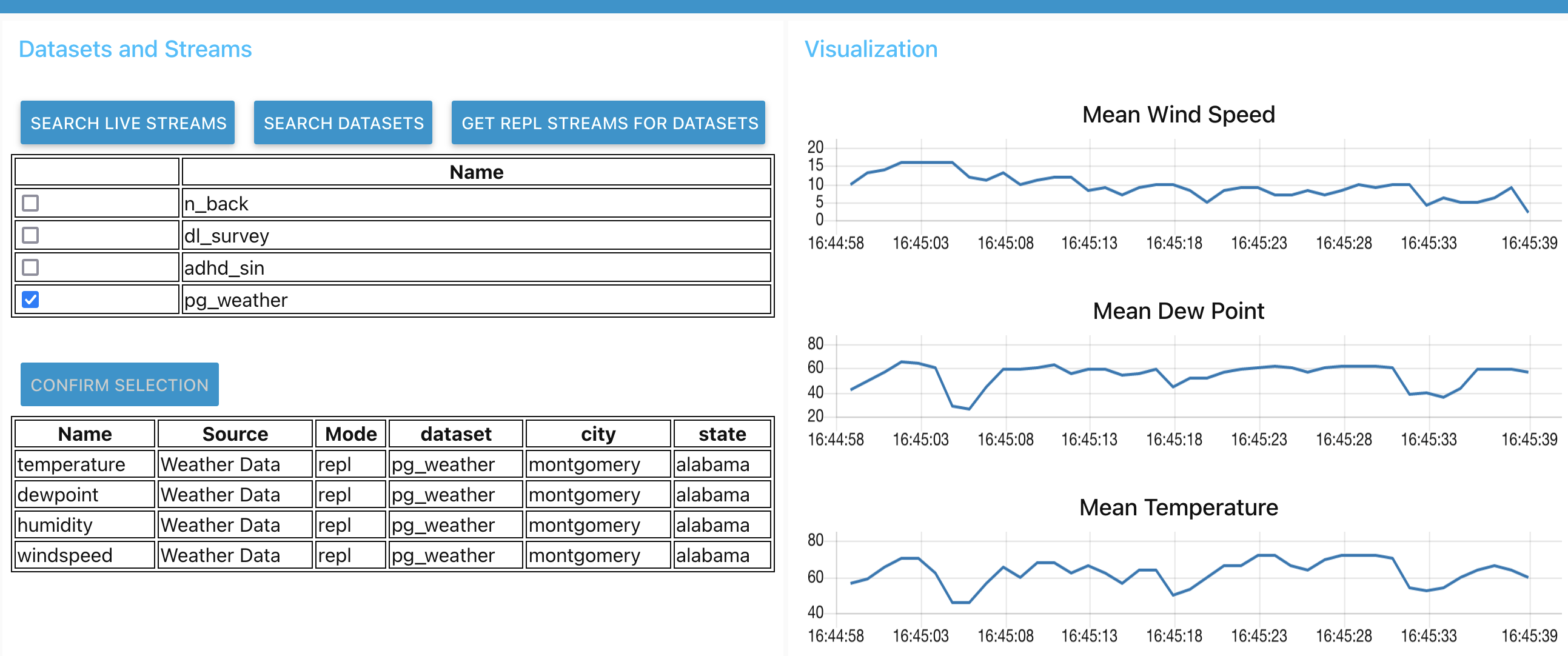Viewport: 1568px width, 656px height.
Task: Enable the dl_survey dataset checkbox
Action: 30,235
